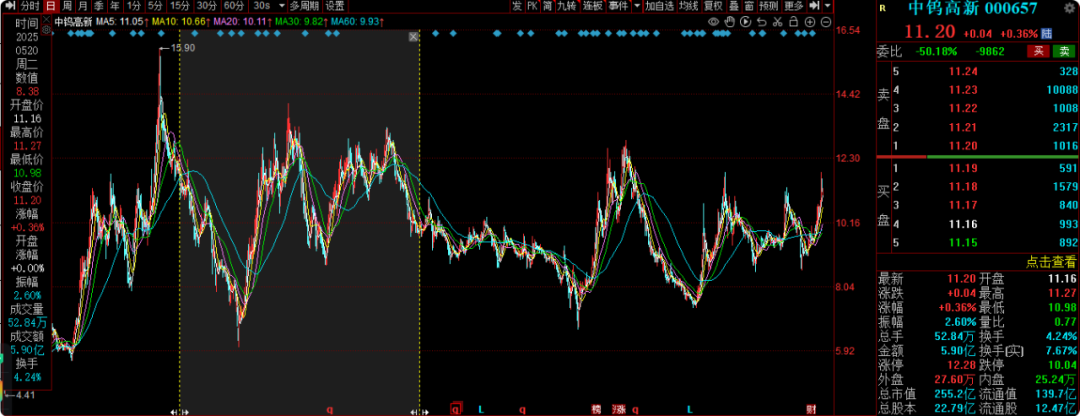Viewport: 1080px width, 416px height.
Task: Select the MA60: 9.93 indicator label
Action: click(x=357, y=22)
